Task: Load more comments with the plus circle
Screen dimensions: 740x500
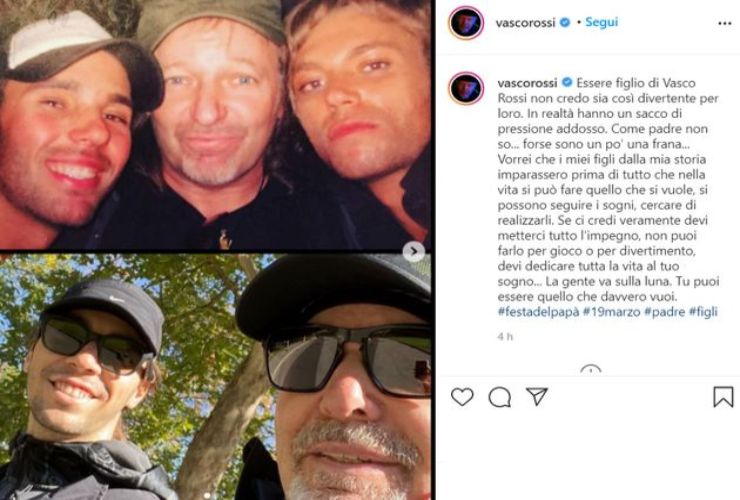Action: (590, 371)
